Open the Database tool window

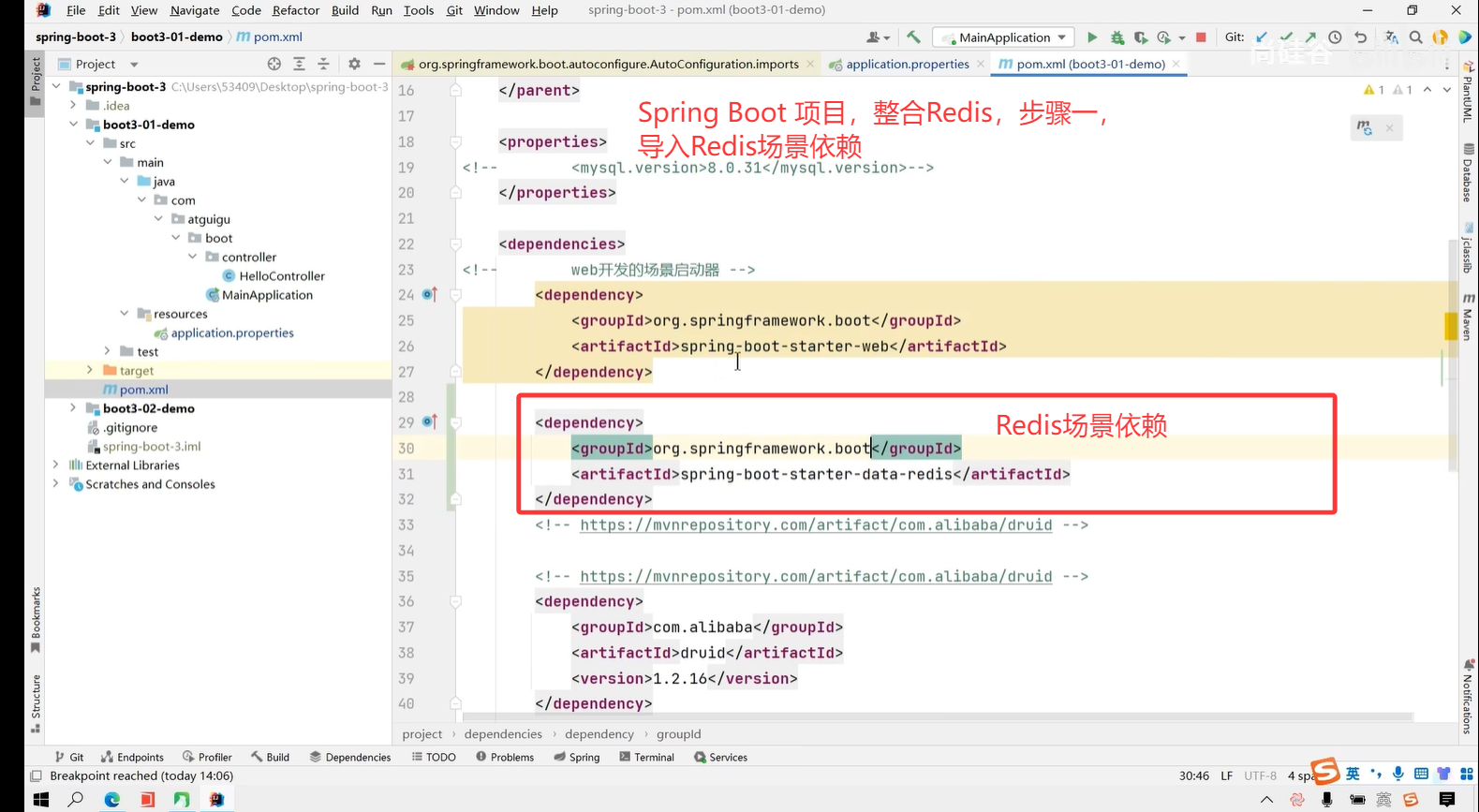pos(1469,172)
